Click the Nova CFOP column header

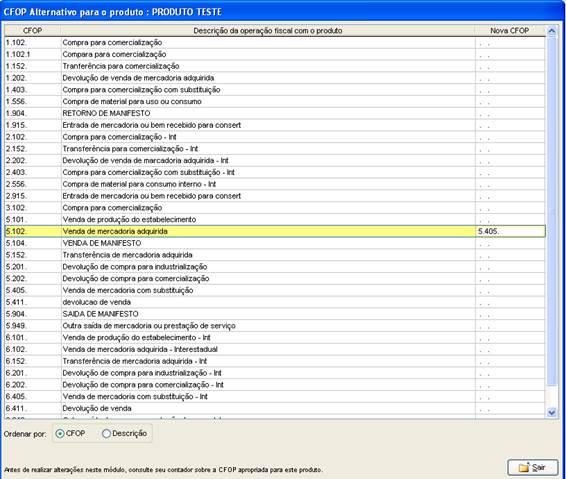[509, 31]
